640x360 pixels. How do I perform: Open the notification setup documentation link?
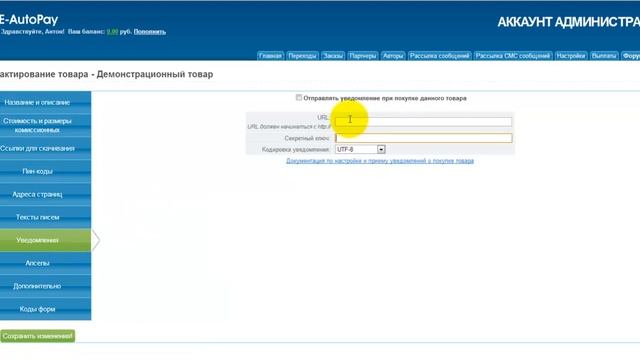(x=380, y=161)
